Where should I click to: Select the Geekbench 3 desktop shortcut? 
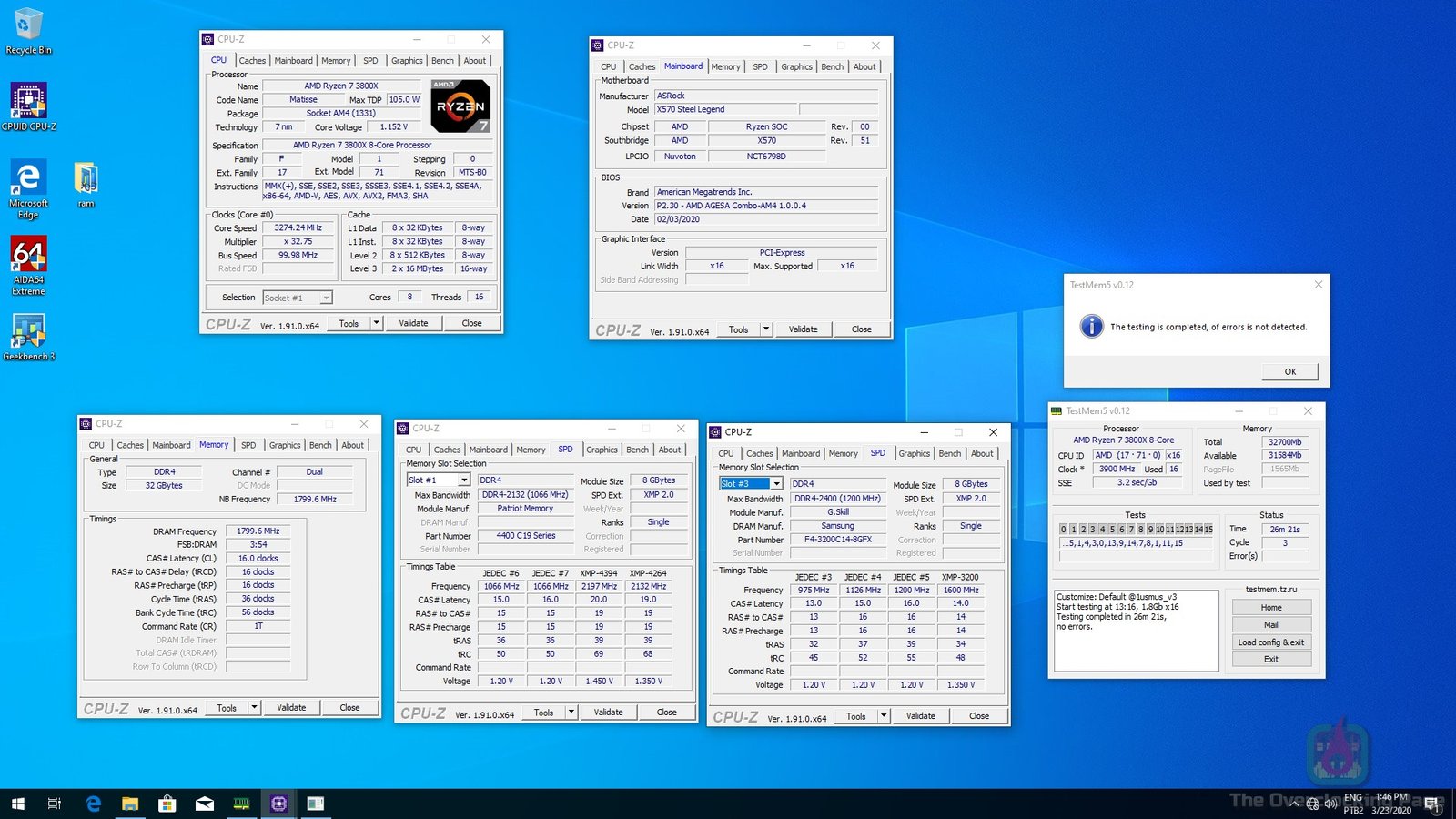[28, 334]
